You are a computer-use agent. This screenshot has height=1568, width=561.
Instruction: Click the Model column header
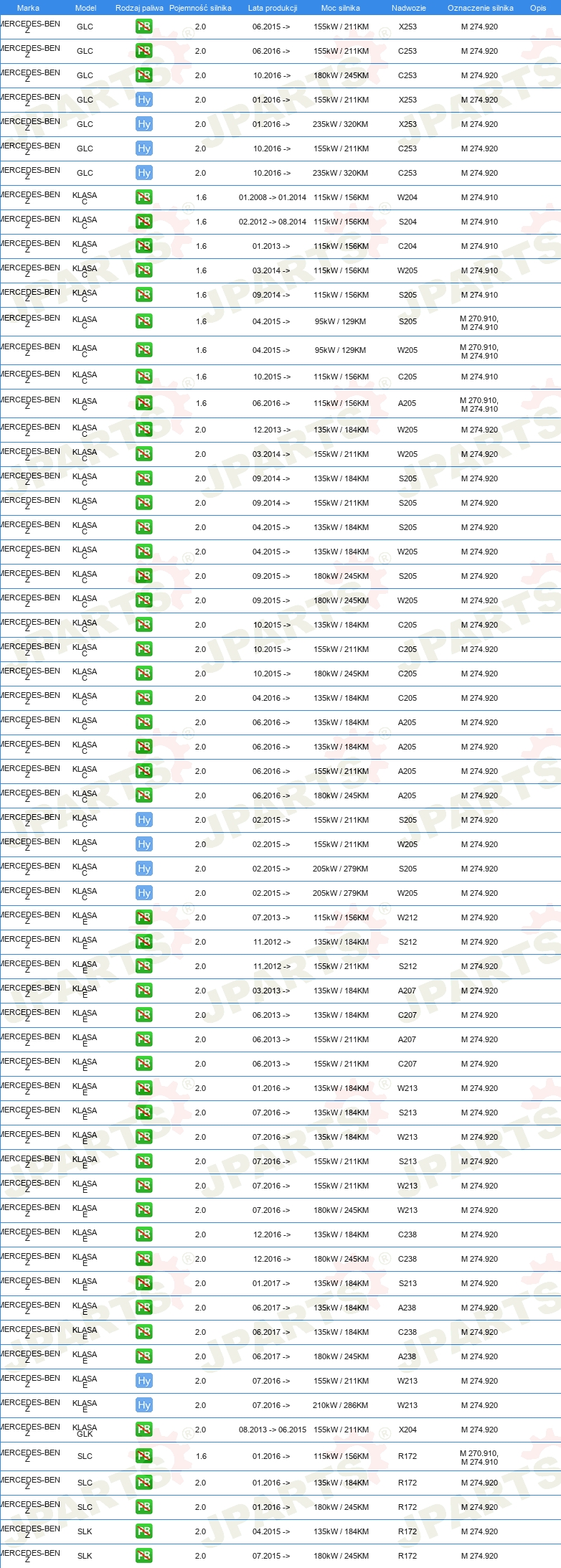pos(86,8)
